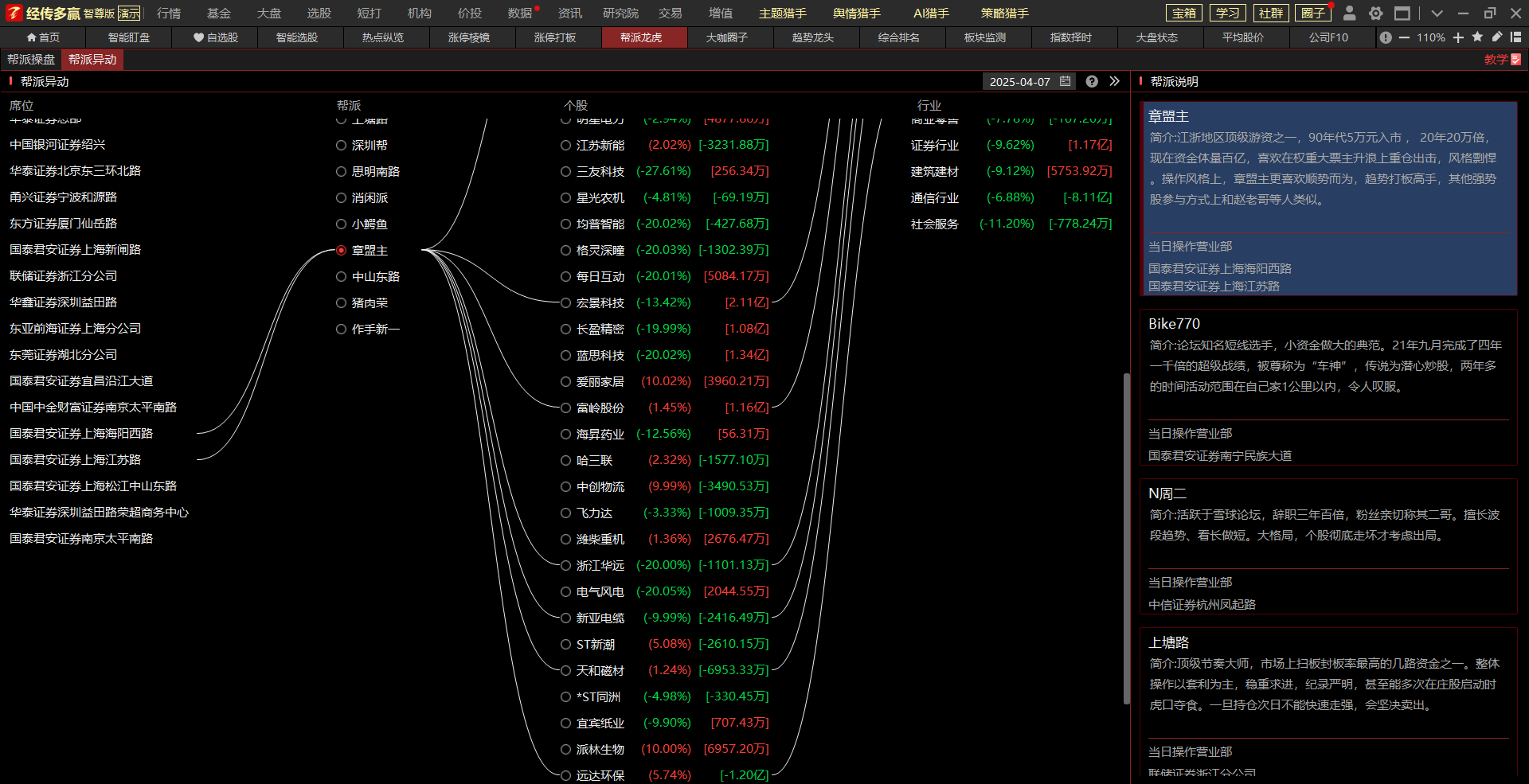Open the 策略猎手 menu
Screen dimensions: 1529x784
click(1005, 14)
